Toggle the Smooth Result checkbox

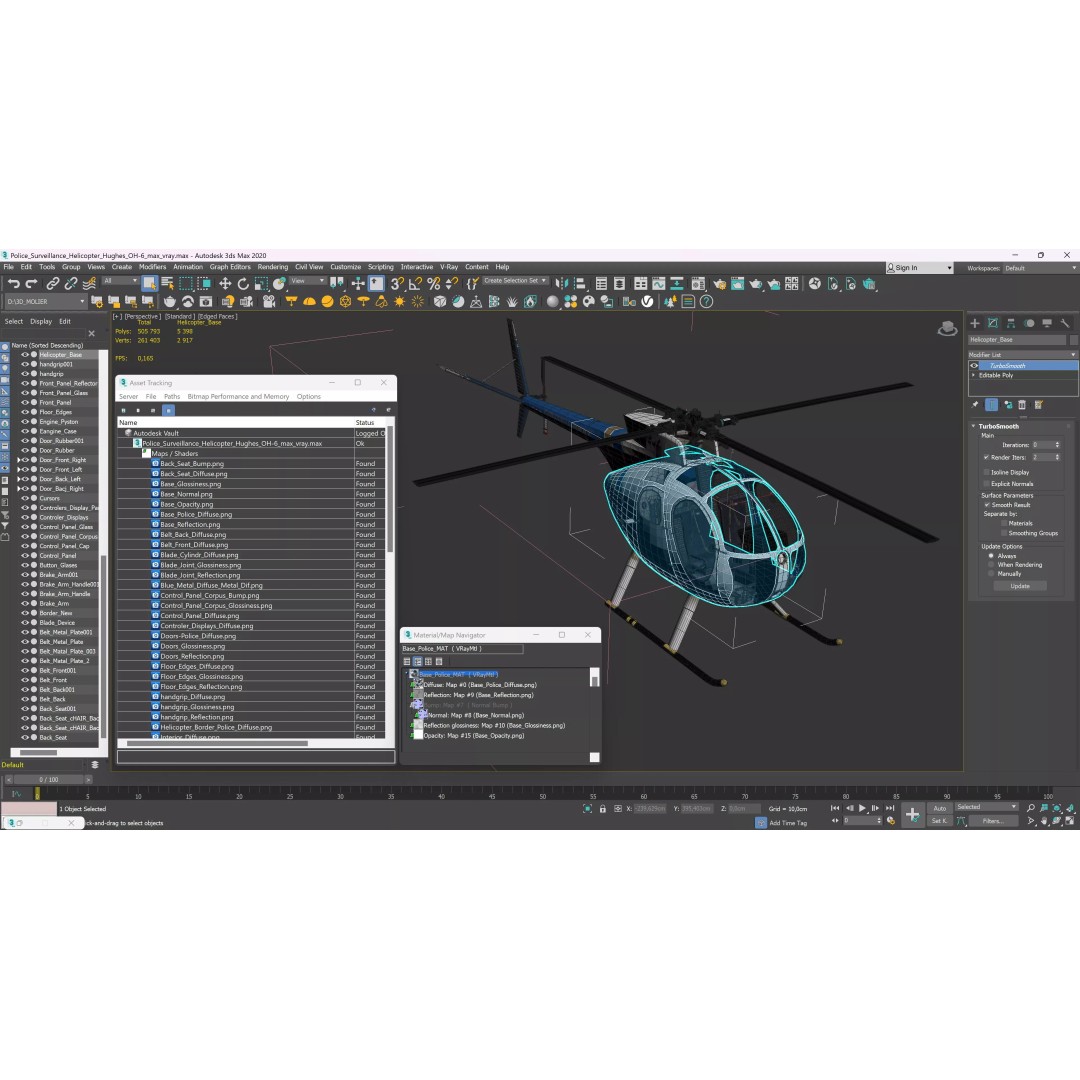986,505
